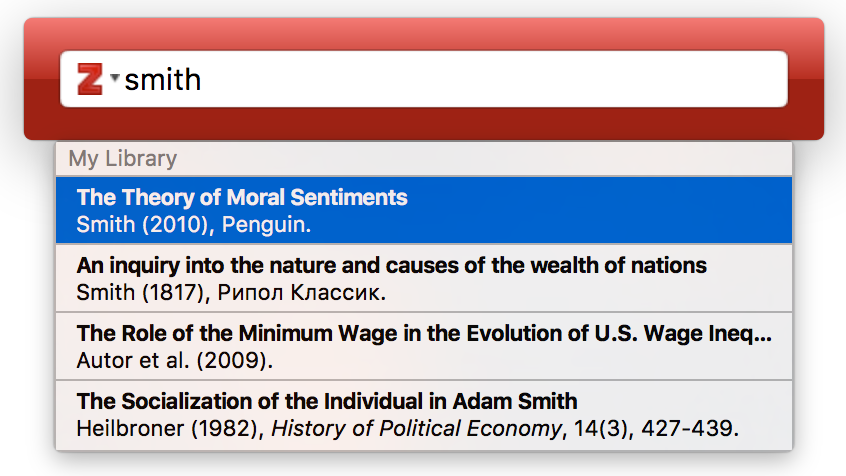This screenshot has height=476, width=846.
Task: Click the Smith (2010) author line
Action: pyautogui.click(x=142, y=225)
